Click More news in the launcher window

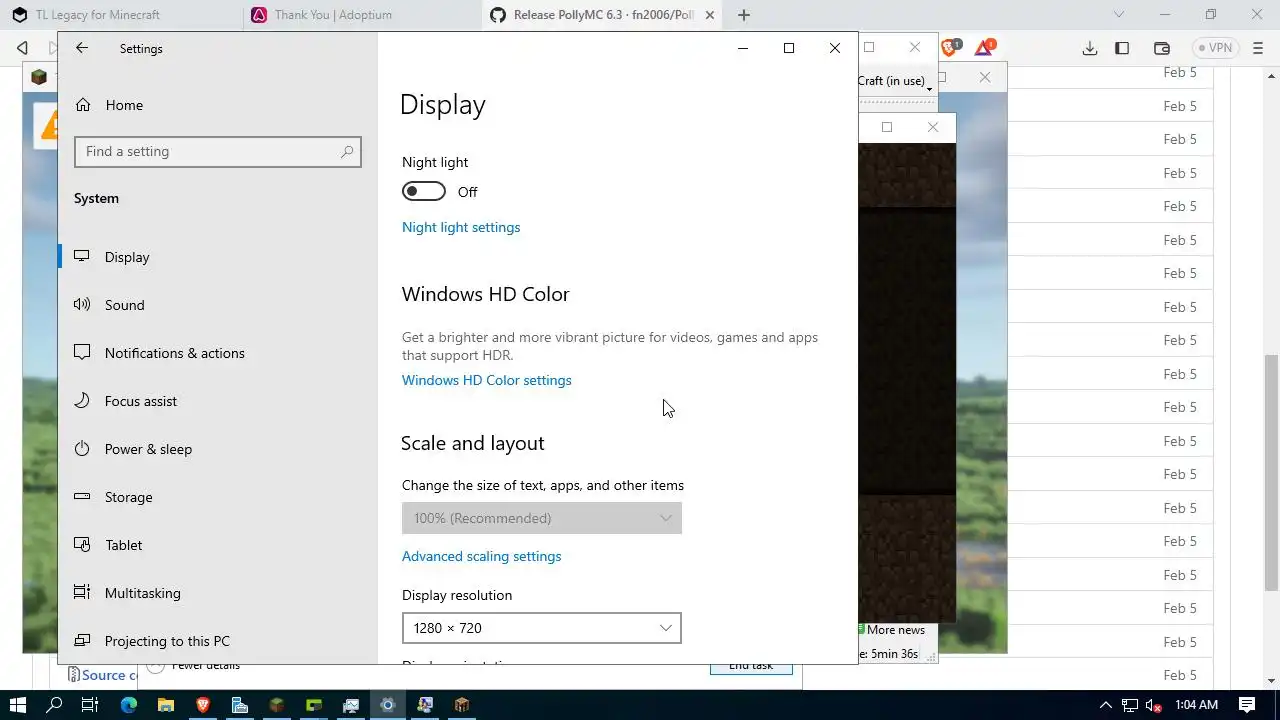click(895, 630)
